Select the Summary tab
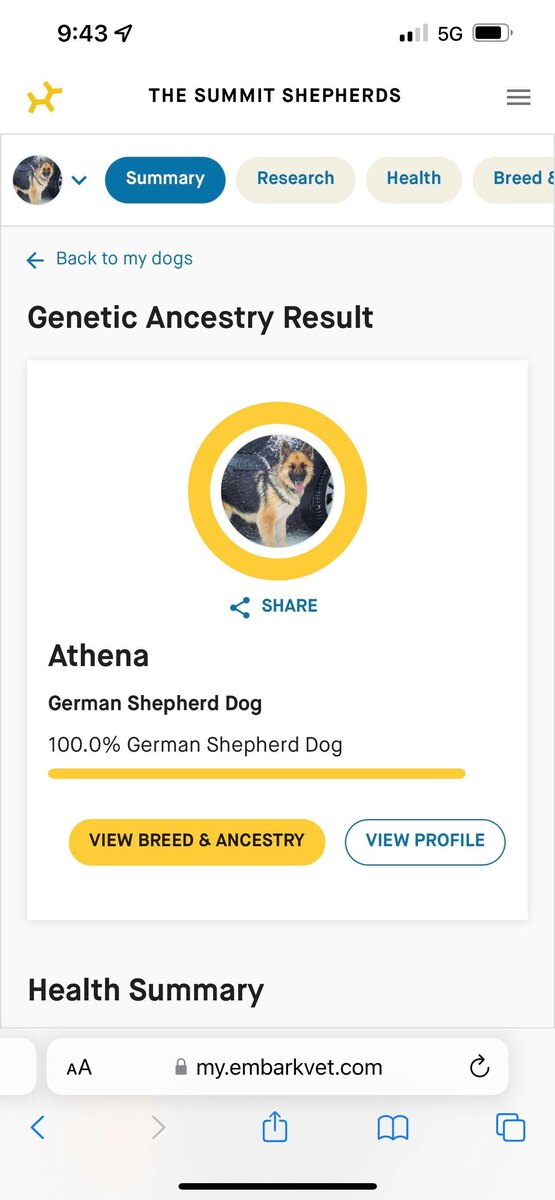Viewport: 555px width, 1200px height. coord(165,179)
